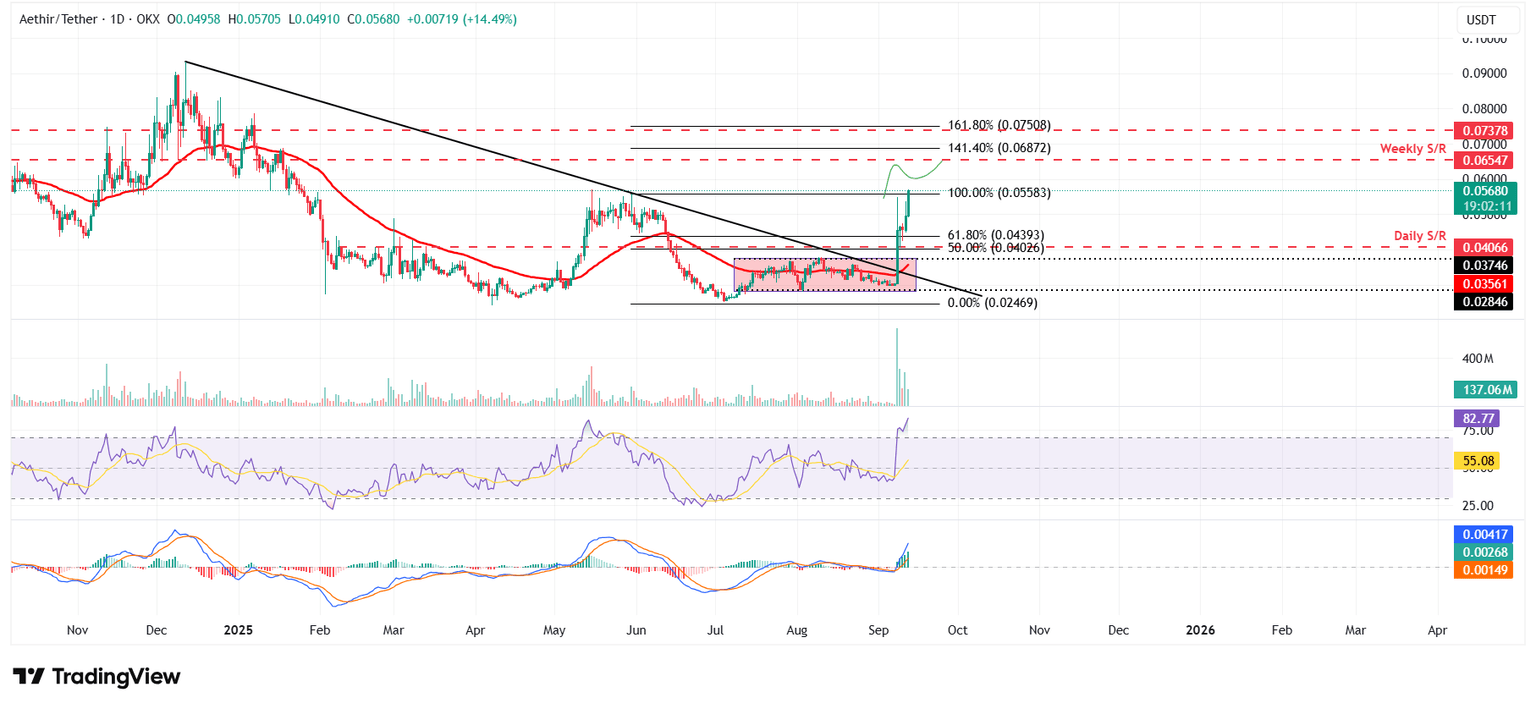
Task: Select the Daily S/R text label
Action: (x=1419, y=235)
